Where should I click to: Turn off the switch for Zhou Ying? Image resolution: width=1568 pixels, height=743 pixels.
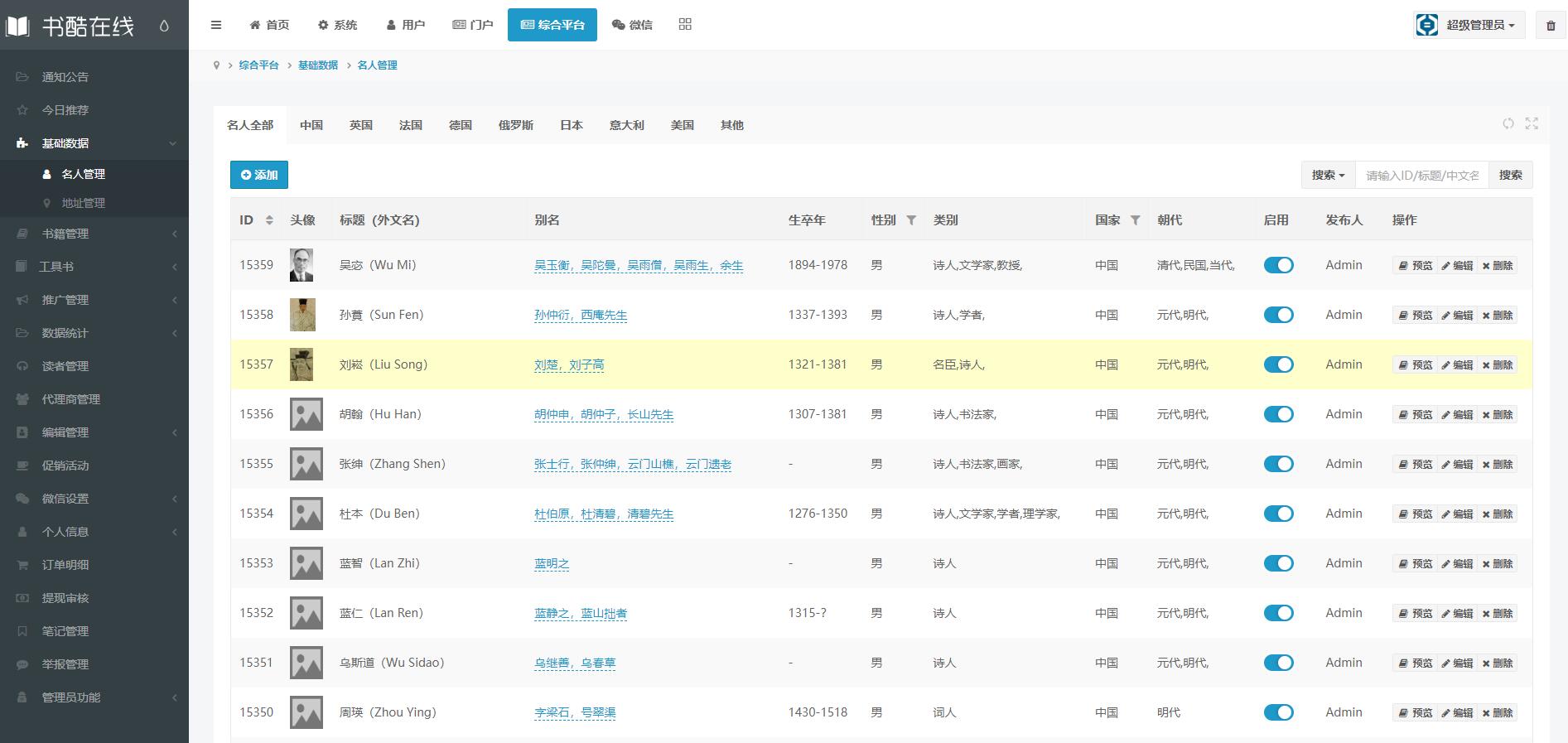click(x=1278, y=712)
